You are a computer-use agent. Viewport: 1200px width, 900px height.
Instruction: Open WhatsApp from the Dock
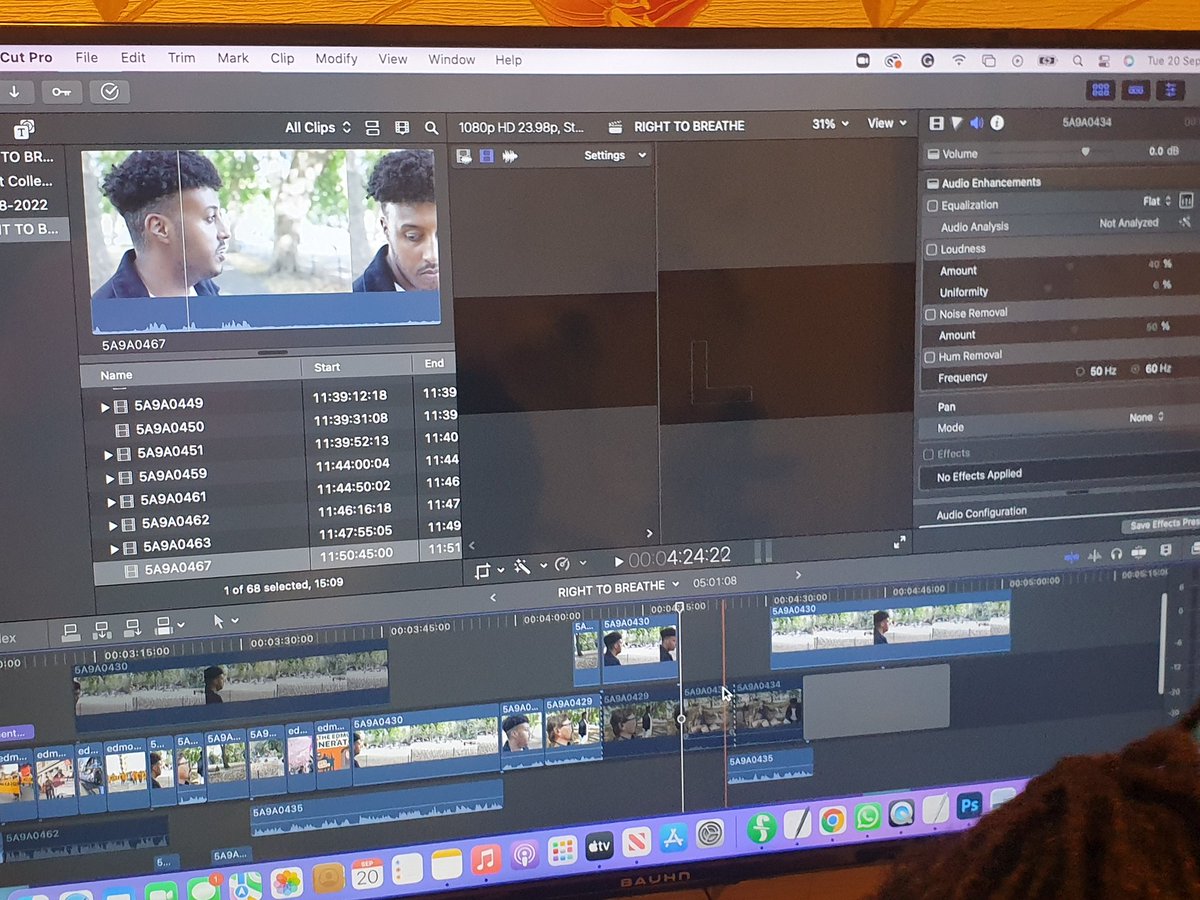(x=867, y=817)
